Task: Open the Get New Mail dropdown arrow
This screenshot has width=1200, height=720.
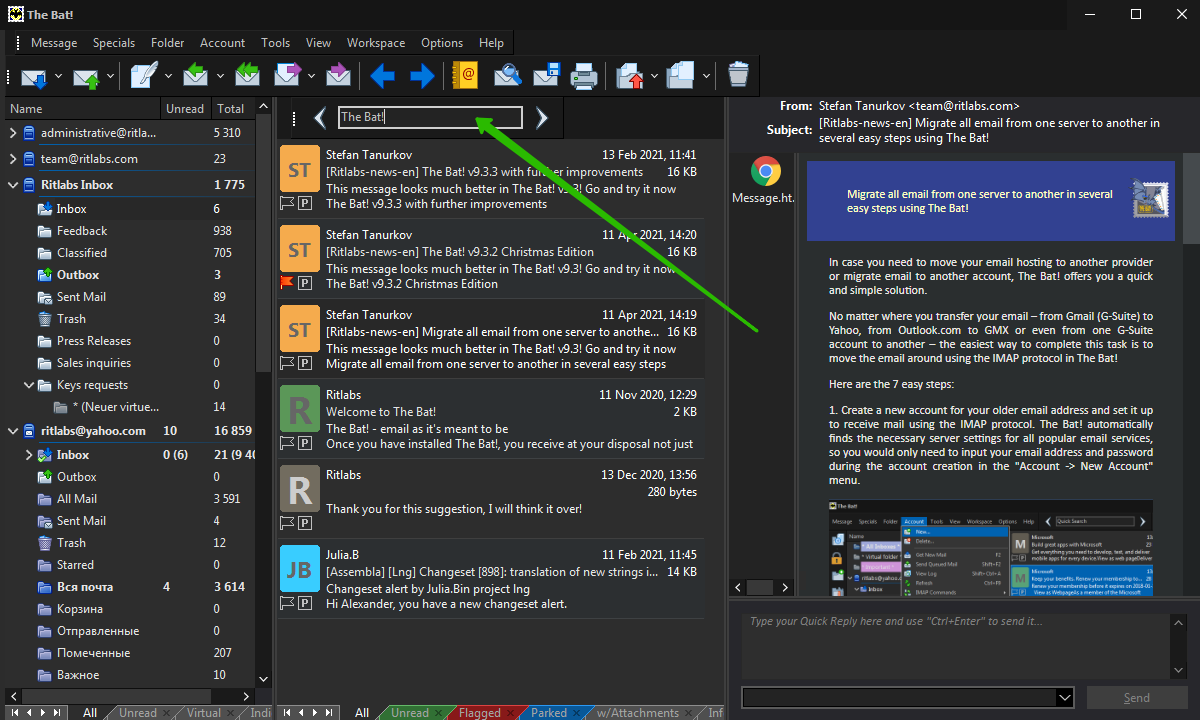Action: coord(59,76)
